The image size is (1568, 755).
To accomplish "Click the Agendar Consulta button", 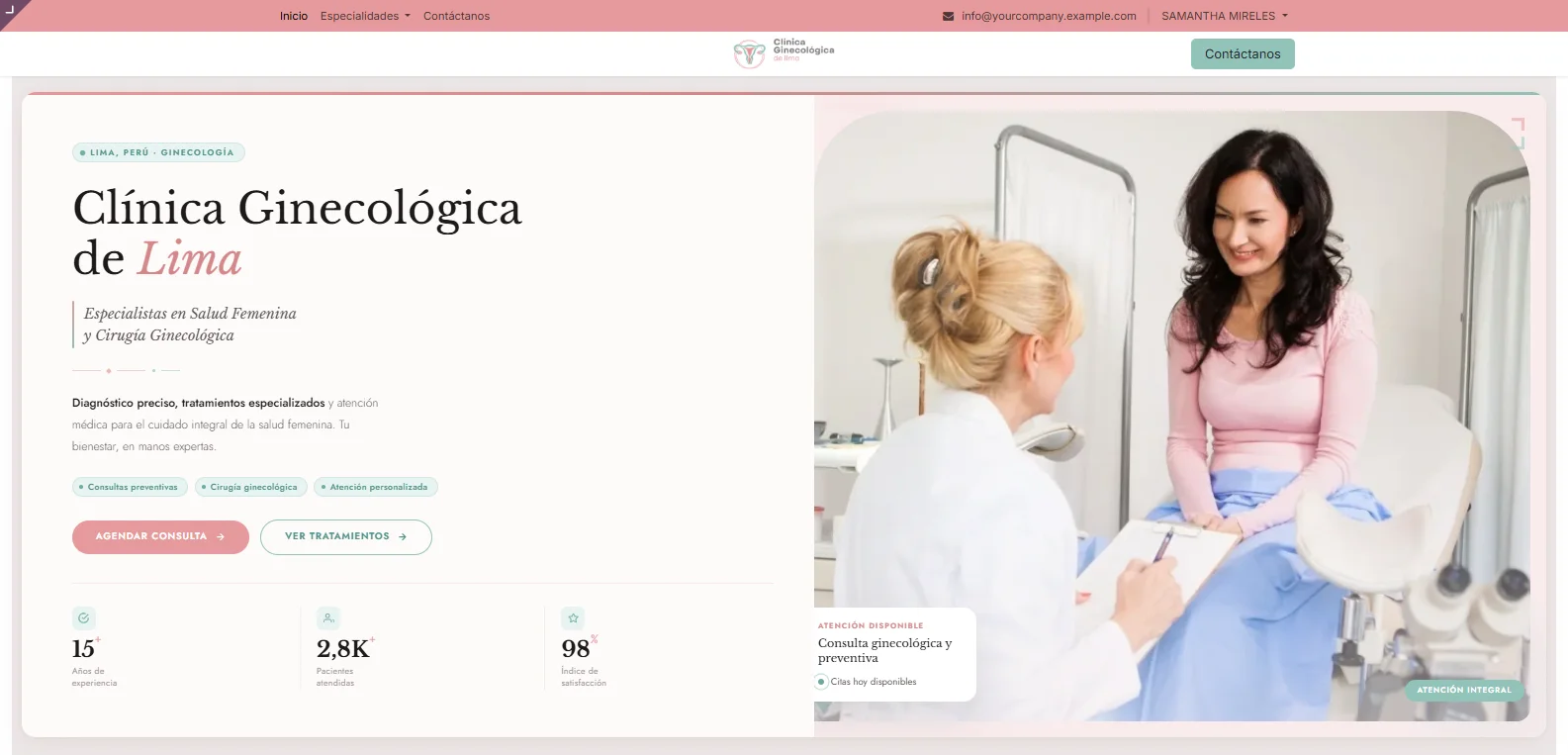I will click(160, 537).
